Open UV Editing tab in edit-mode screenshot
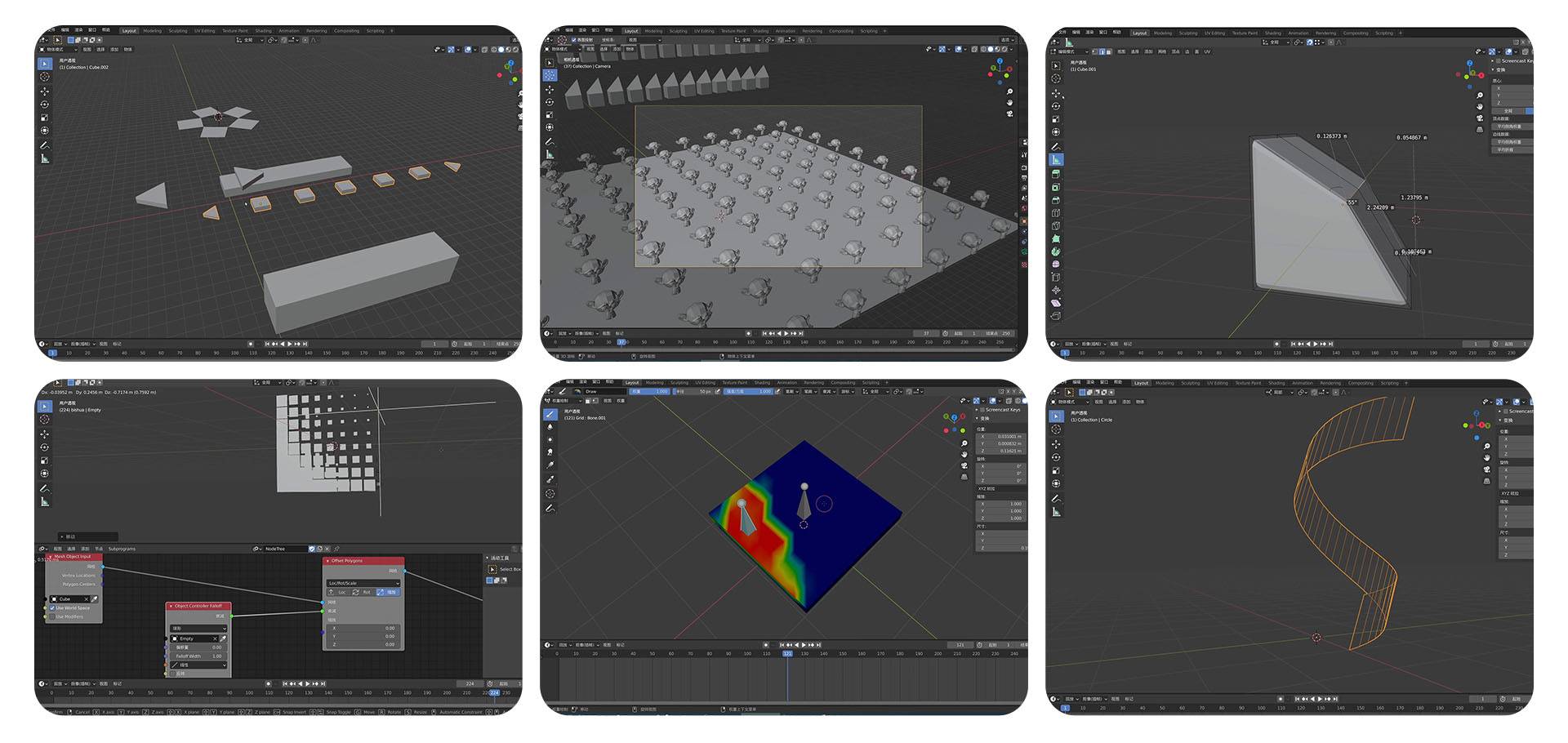This screenshot has height=743, width=1568. click(1214, 33)
